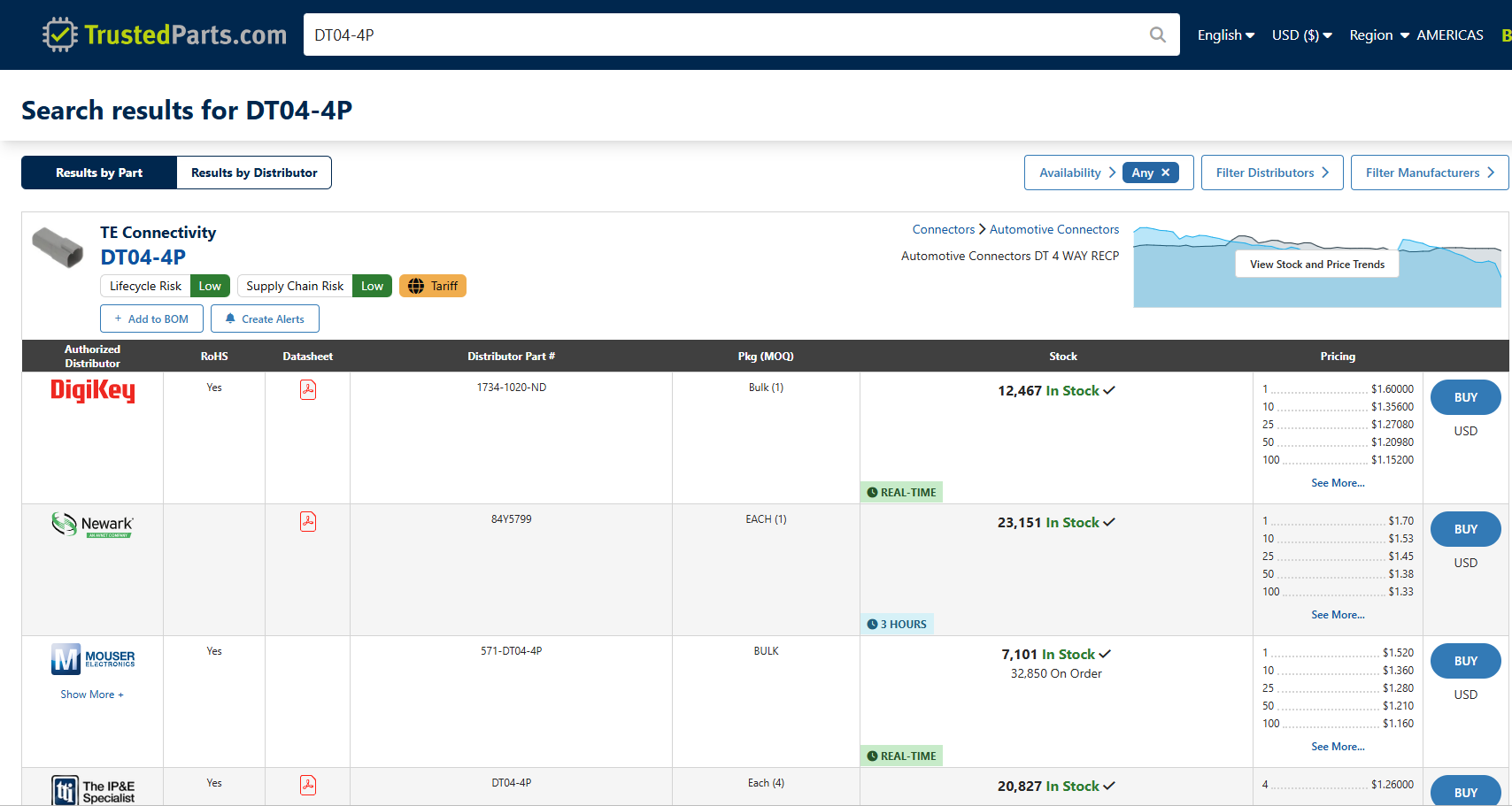Click 12,467 In Stock for DigiKey
Viewport: 1512px width, 806px height.
point(1056,391)
